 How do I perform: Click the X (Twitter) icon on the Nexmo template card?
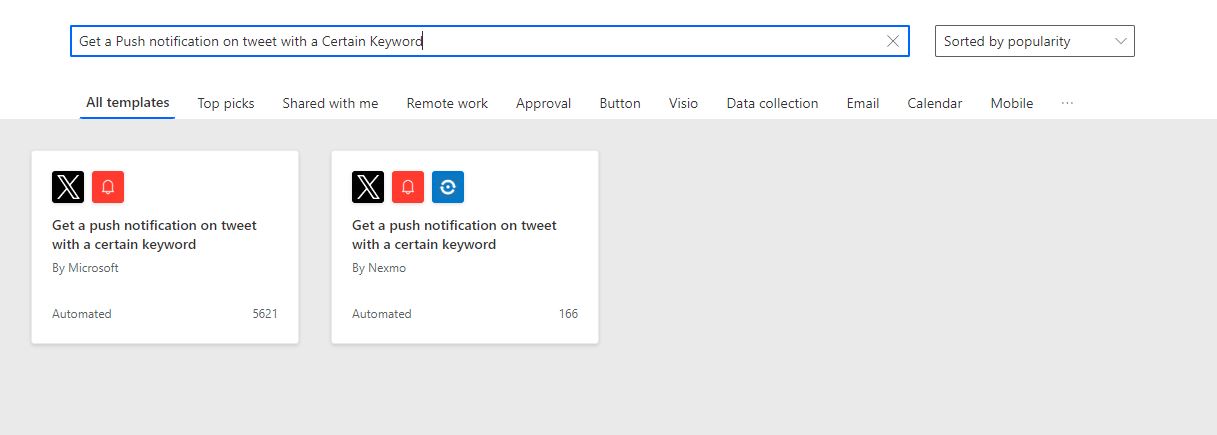click(x=368, y=187)
